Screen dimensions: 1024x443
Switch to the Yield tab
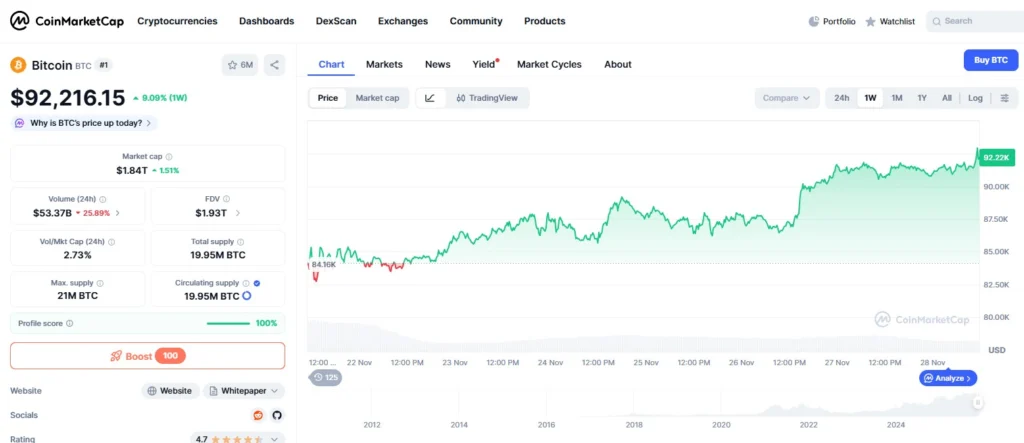click(x=484, y=64)
